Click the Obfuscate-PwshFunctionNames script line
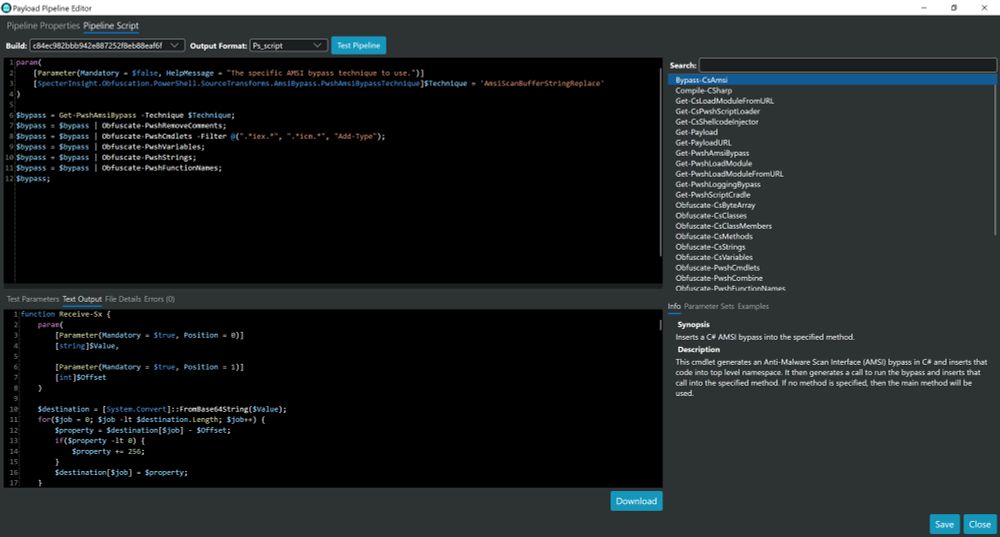1000x537 pixels. coord(119,168)
